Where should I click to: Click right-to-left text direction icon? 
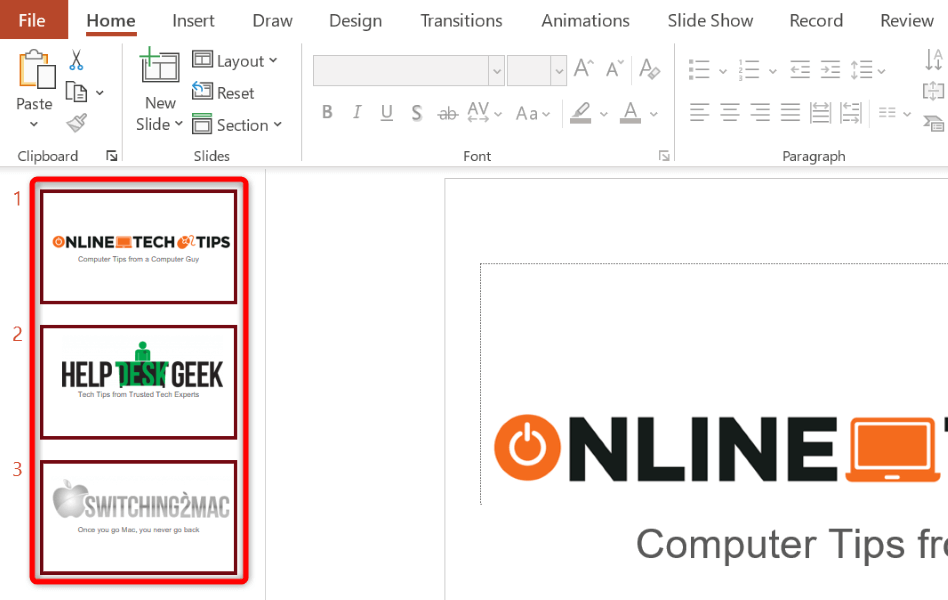(x=851, y=112)
